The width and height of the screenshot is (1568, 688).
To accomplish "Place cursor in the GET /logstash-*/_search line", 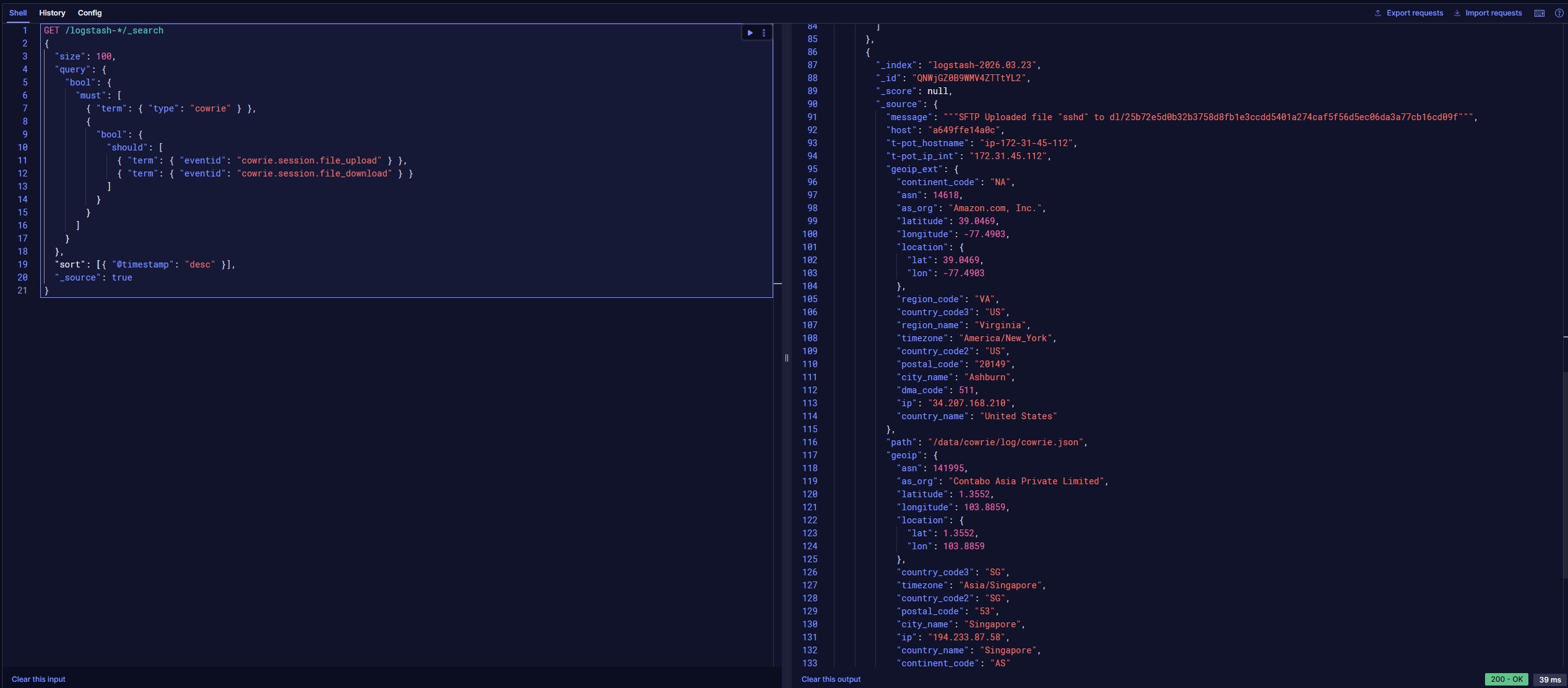I will click(x=103, y=30).
